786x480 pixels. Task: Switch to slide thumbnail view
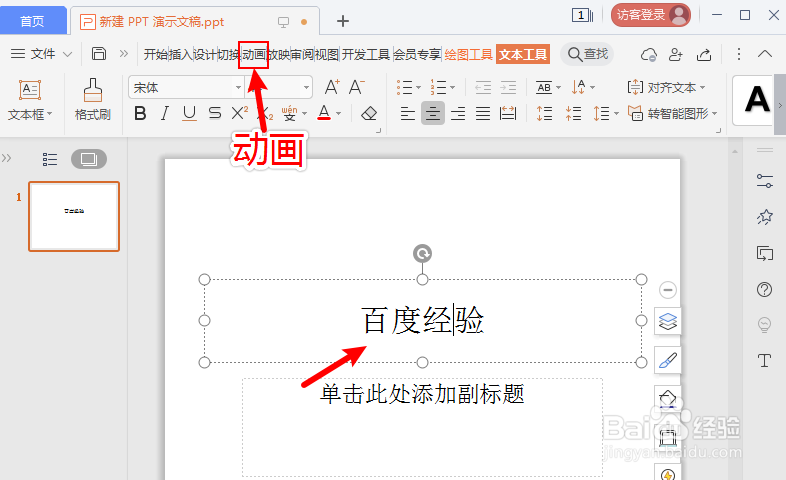[x=89, y=159]
